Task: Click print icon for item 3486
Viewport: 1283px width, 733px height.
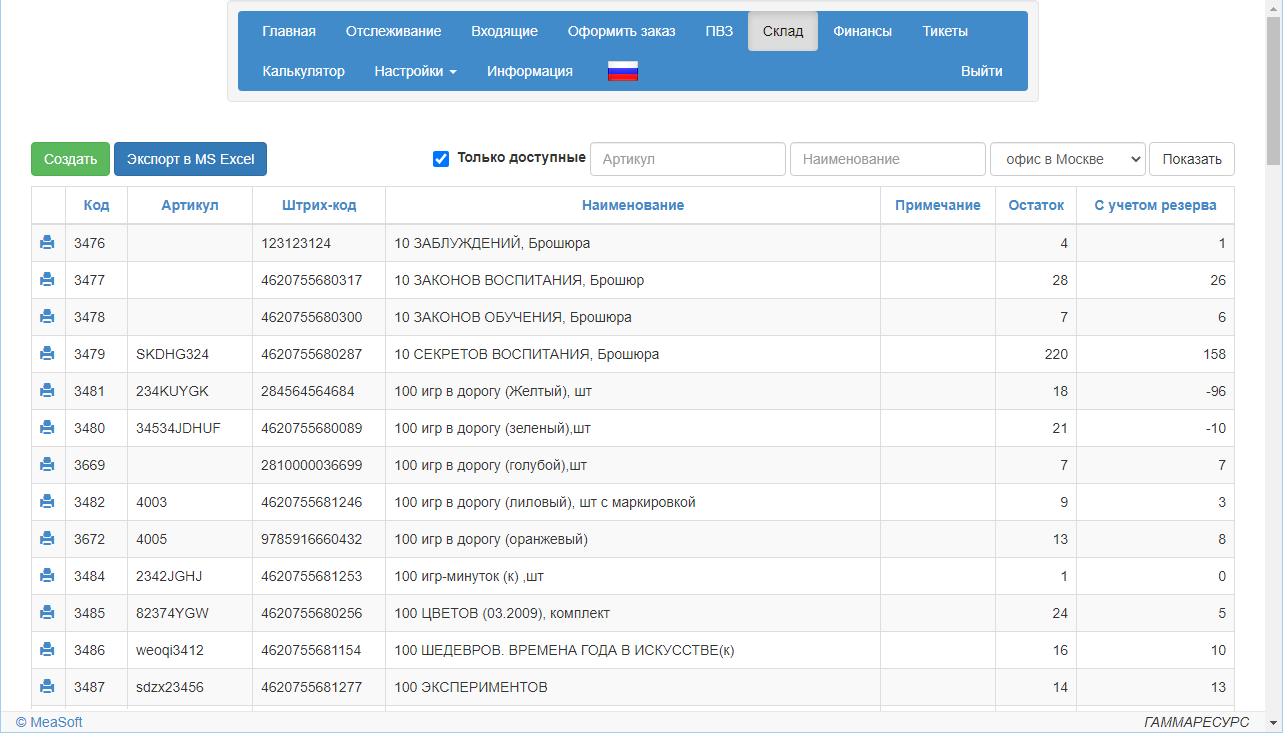Action: 47,649
